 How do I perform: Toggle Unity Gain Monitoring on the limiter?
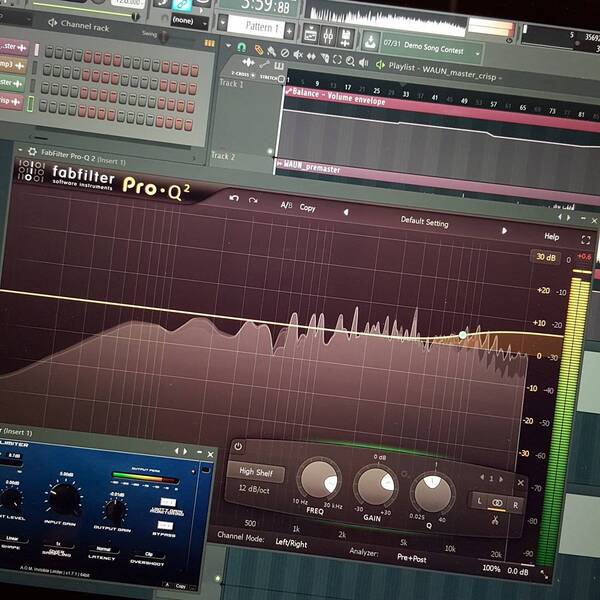[x=168, y=502]
